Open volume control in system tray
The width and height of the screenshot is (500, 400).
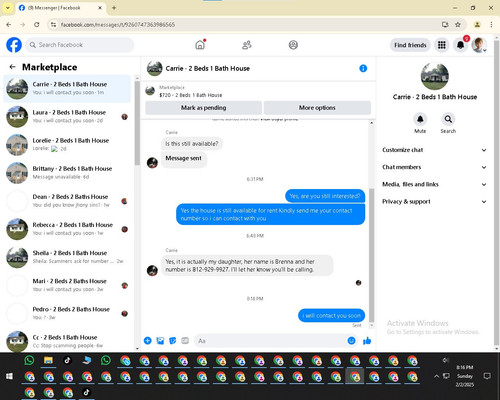[445, 360]
